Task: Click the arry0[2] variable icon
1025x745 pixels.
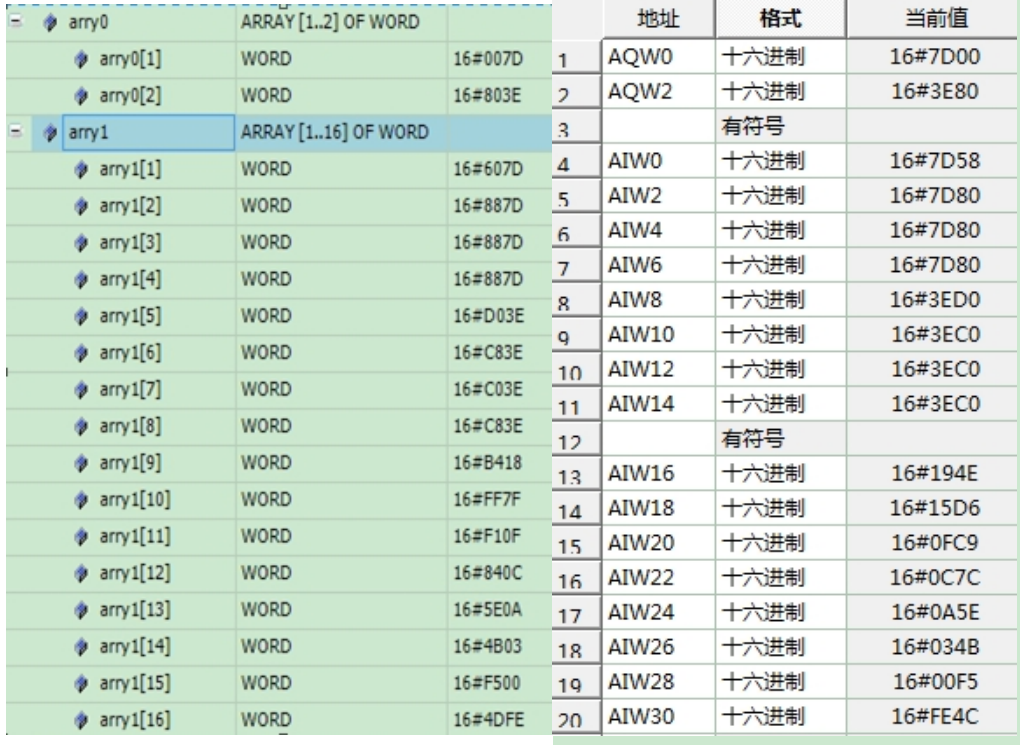Action: pyautogui.click(x=81, y=96)
